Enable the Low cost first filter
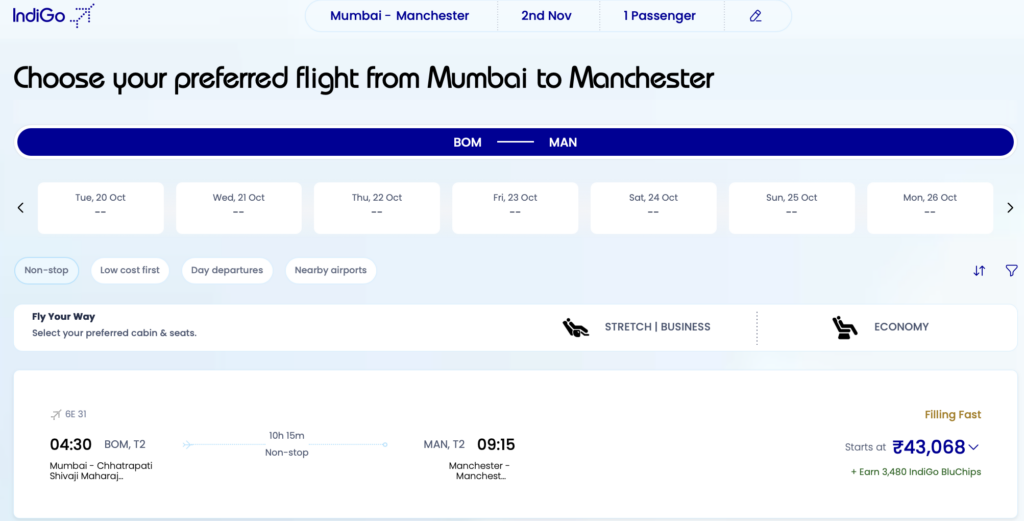This screenshot has width=1024, height=521. (130, 270)
